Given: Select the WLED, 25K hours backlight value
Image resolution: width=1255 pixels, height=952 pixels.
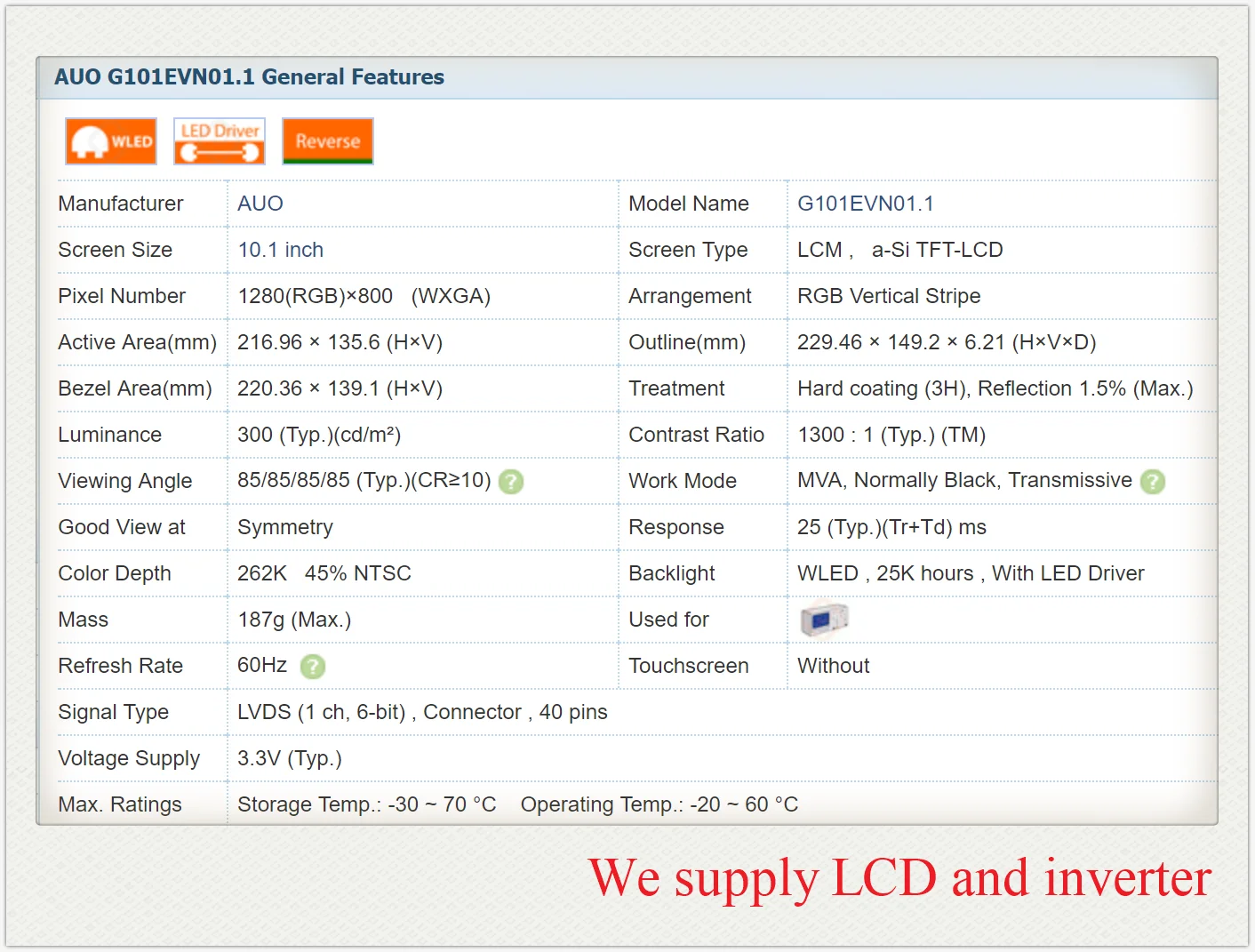Looking at the screenshot, I should point(971,573).
